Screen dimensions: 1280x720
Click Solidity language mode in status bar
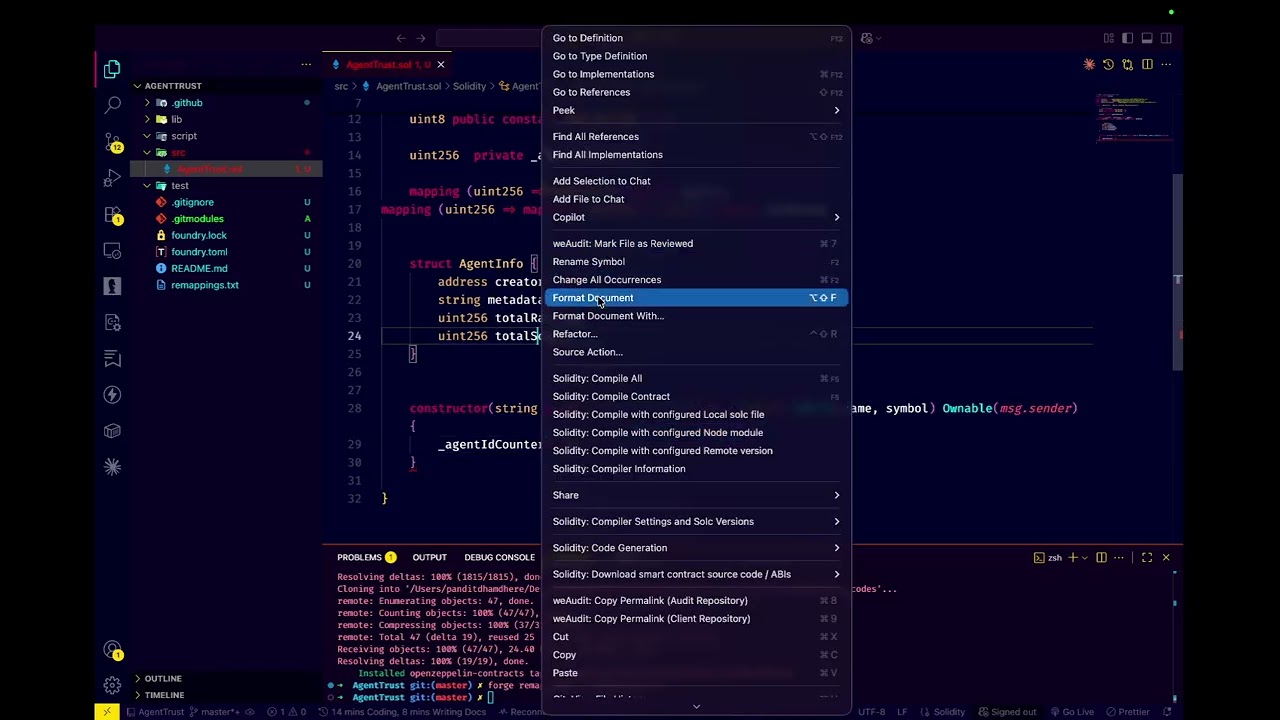tap(949, 712)
